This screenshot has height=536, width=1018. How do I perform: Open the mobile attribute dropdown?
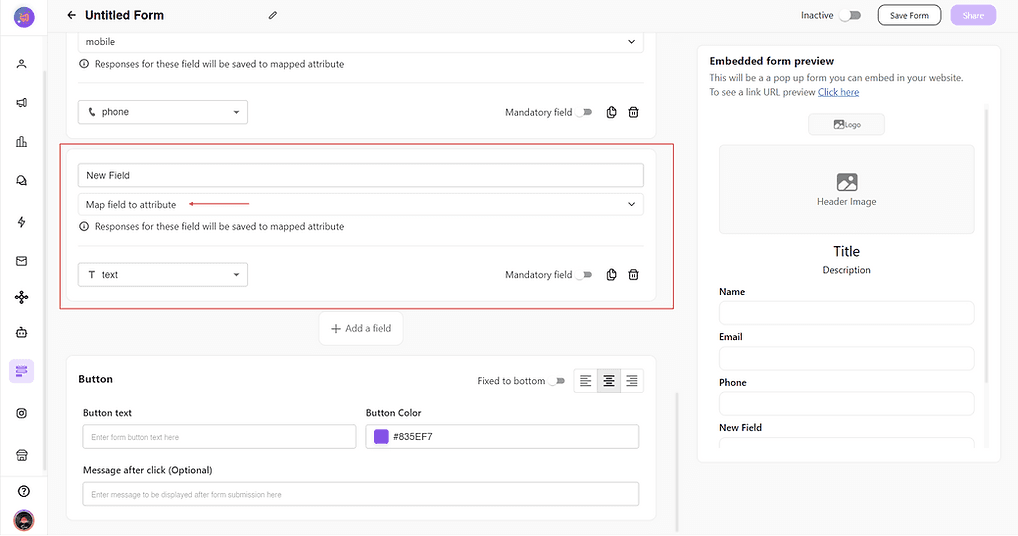pyautogui.click(x=361, y=42)
